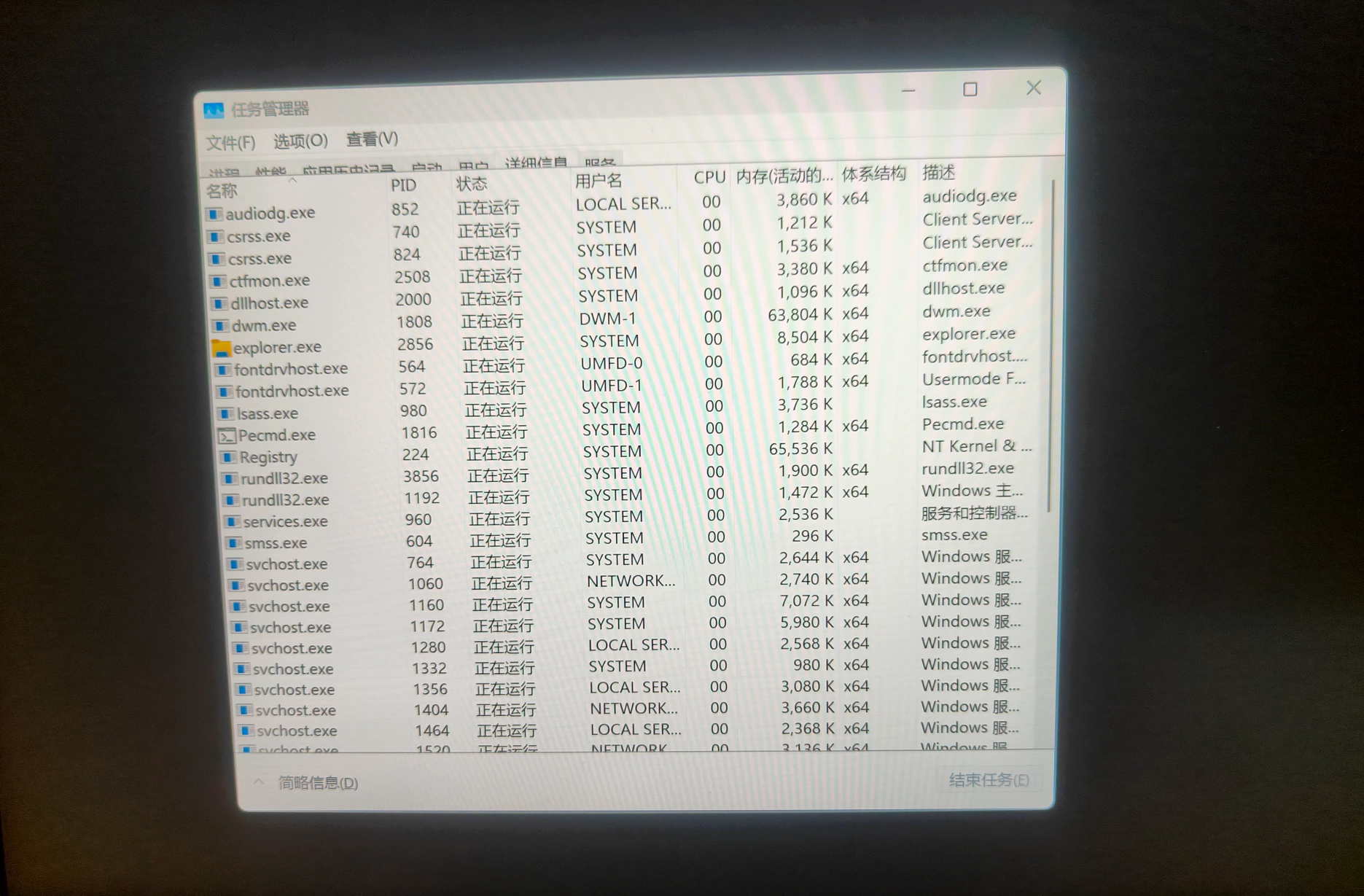
Task: Select the dwm.exe process name
Action: (264, 325)
